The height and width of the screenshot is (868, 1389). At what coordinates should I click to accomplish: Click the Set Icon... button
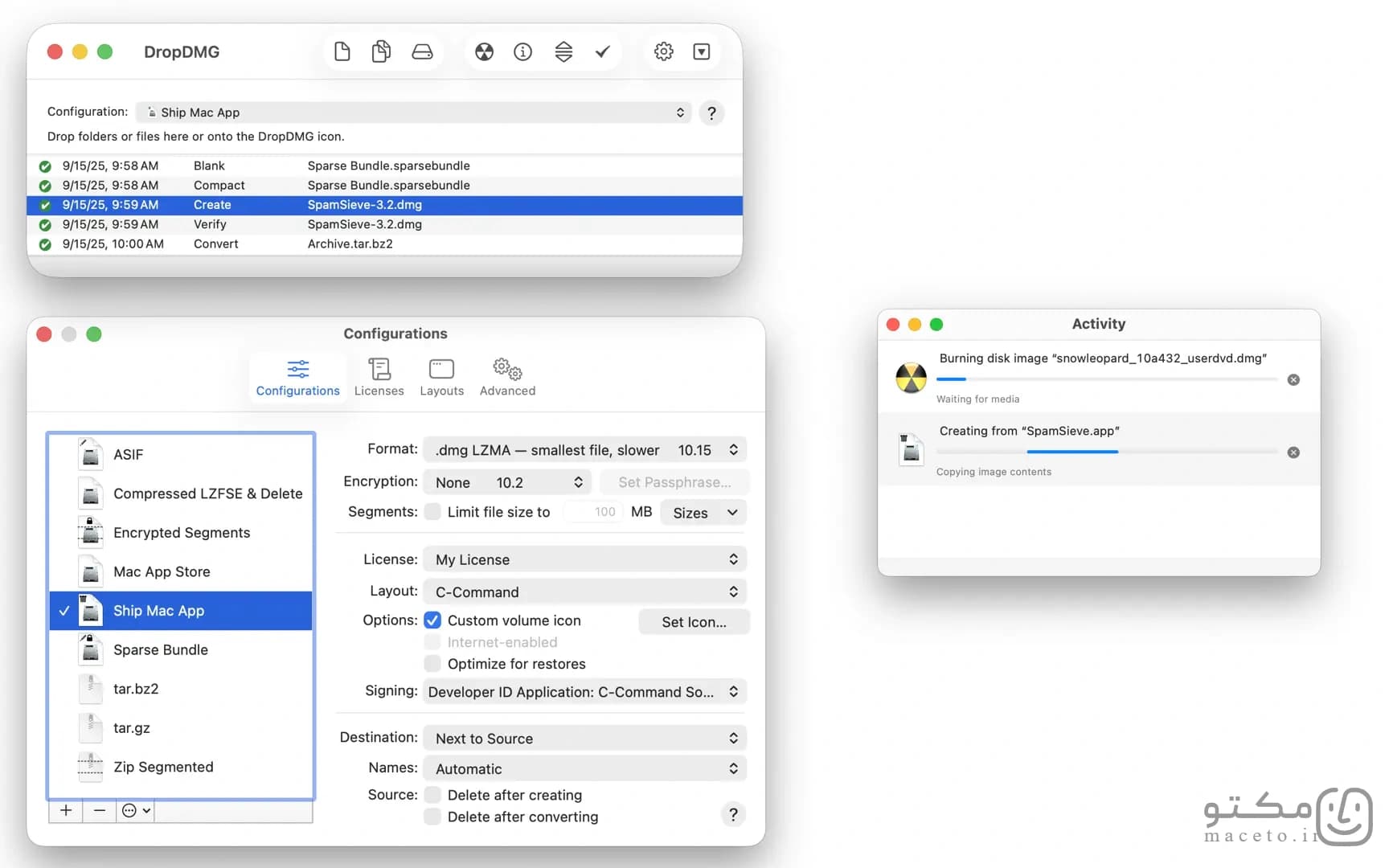point(694,622)
